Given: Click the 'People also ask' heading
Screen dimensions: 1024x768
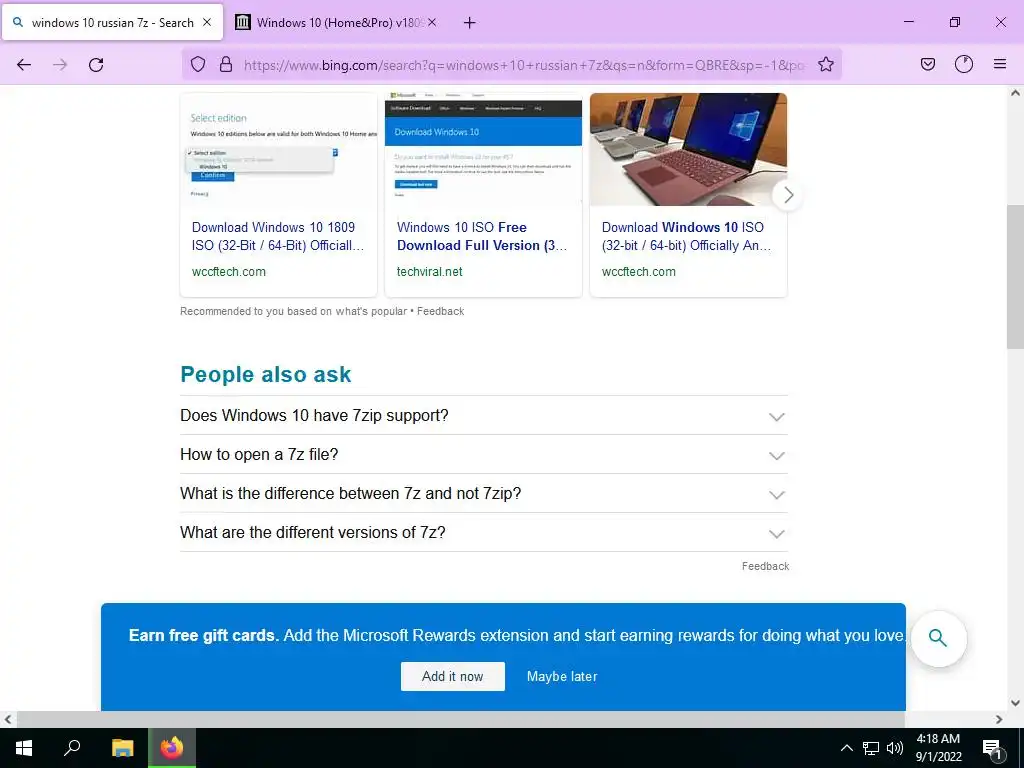Looking at the screenshot, I should (x=266, y=374).
